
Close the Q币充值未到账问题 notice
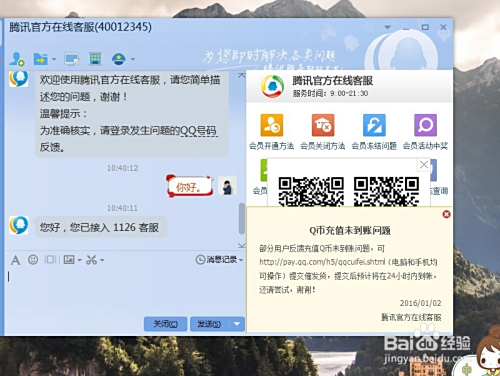446,214
